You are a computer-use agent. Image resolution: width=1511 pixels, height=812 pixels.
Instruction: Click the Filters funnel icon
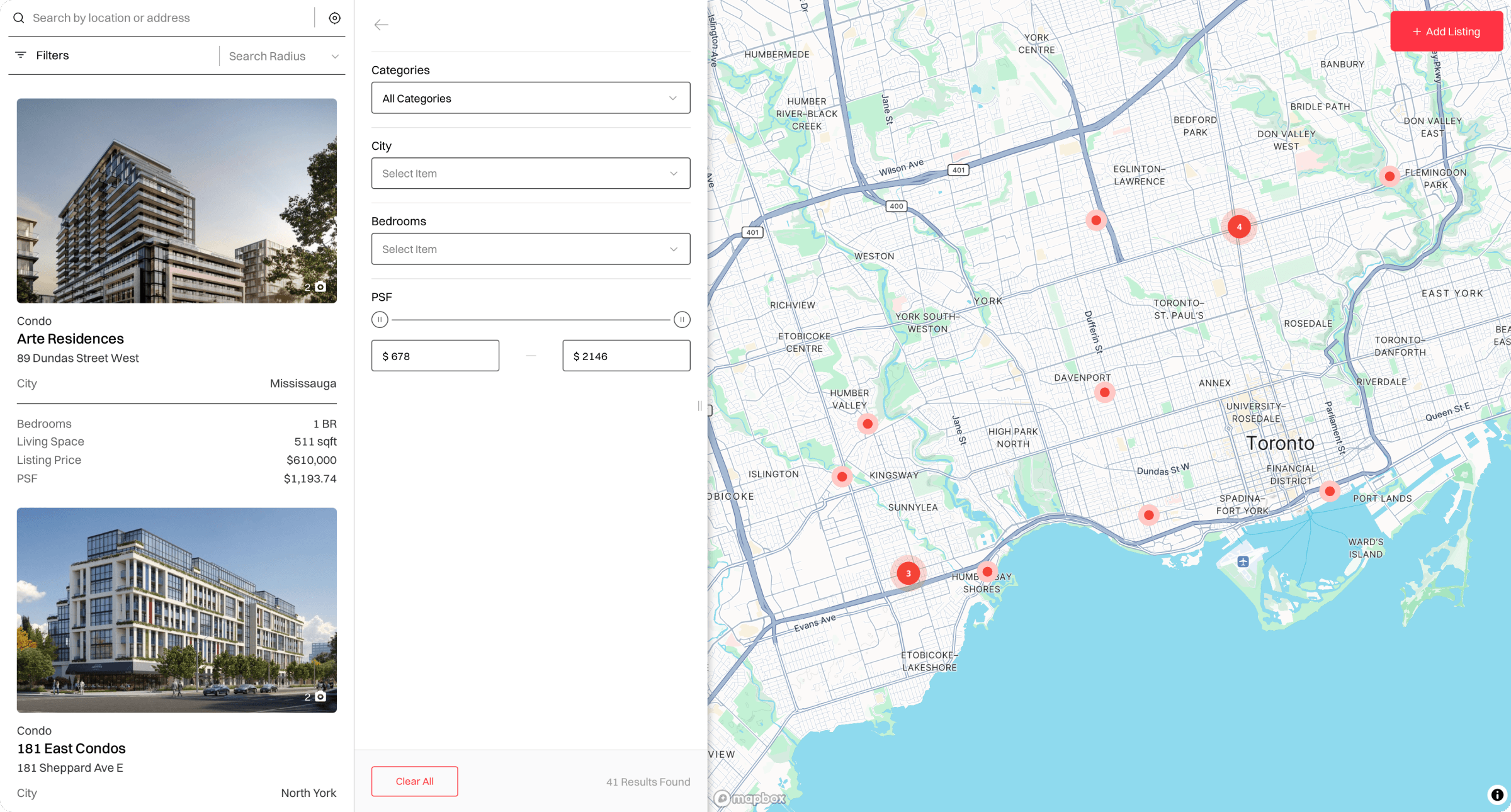coord(21,55)
